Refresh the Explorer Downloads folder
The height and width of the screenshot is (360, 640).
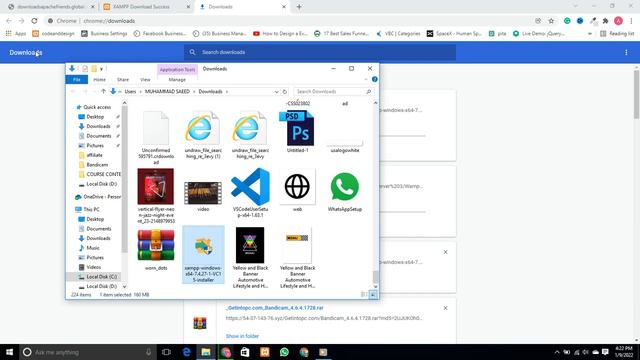(x=285, y=91)
